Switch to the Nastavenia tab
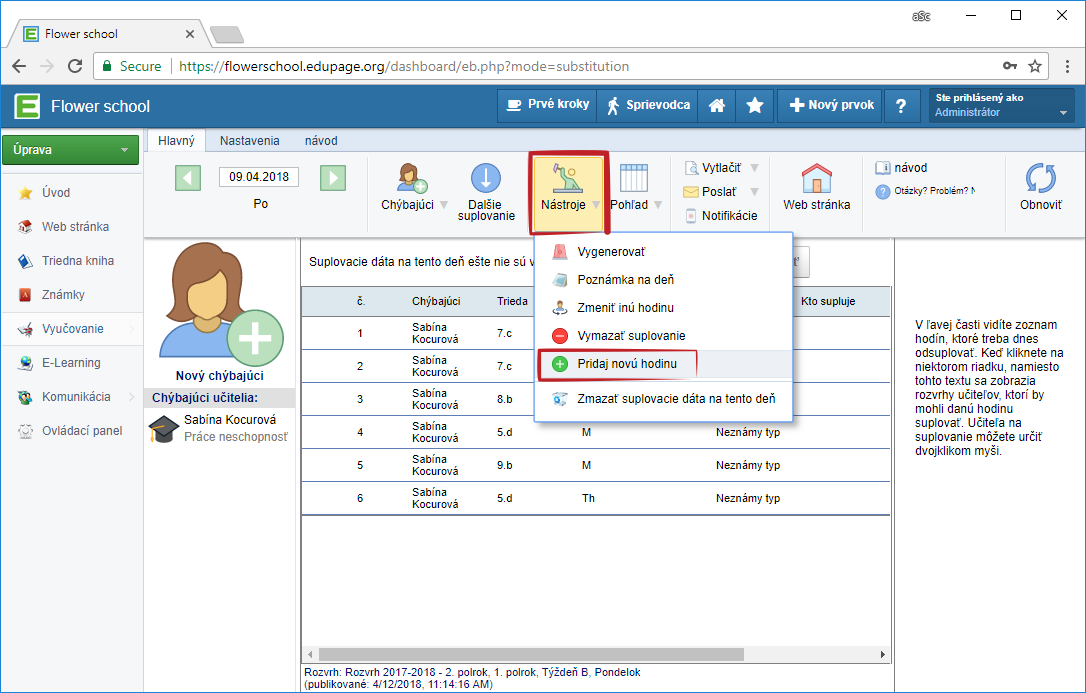Viewport: 1086px width, 693px height. [x=249, y=141]
